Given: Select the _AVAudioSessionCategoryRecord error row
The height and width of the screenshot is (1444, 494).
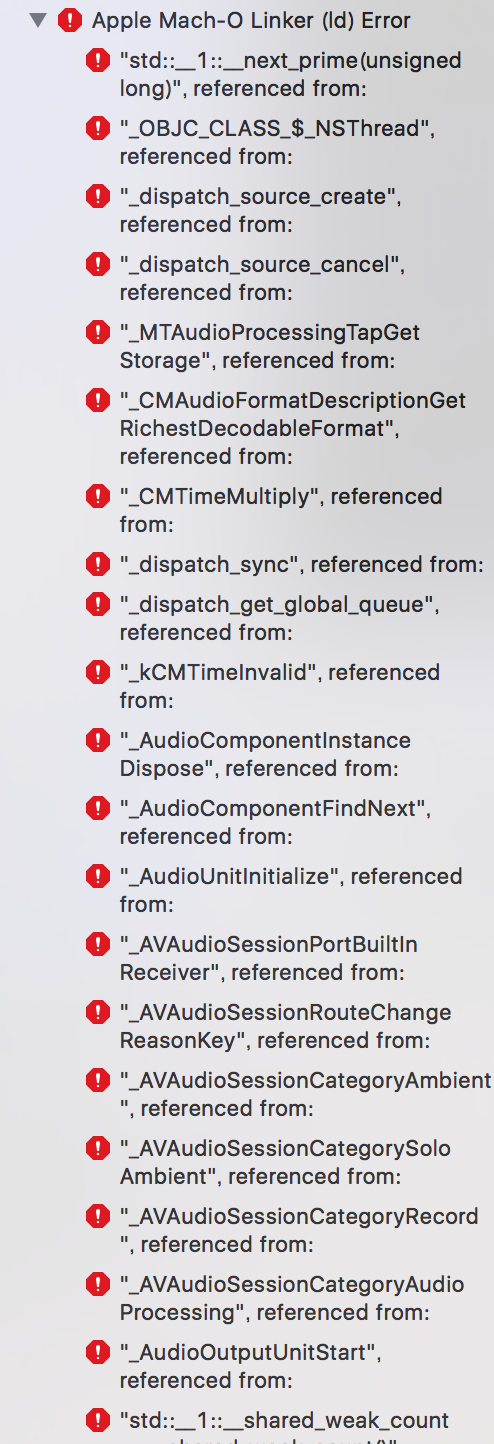Looking at the screenshot, I should pyautogui.click(x=290, y=1230).
